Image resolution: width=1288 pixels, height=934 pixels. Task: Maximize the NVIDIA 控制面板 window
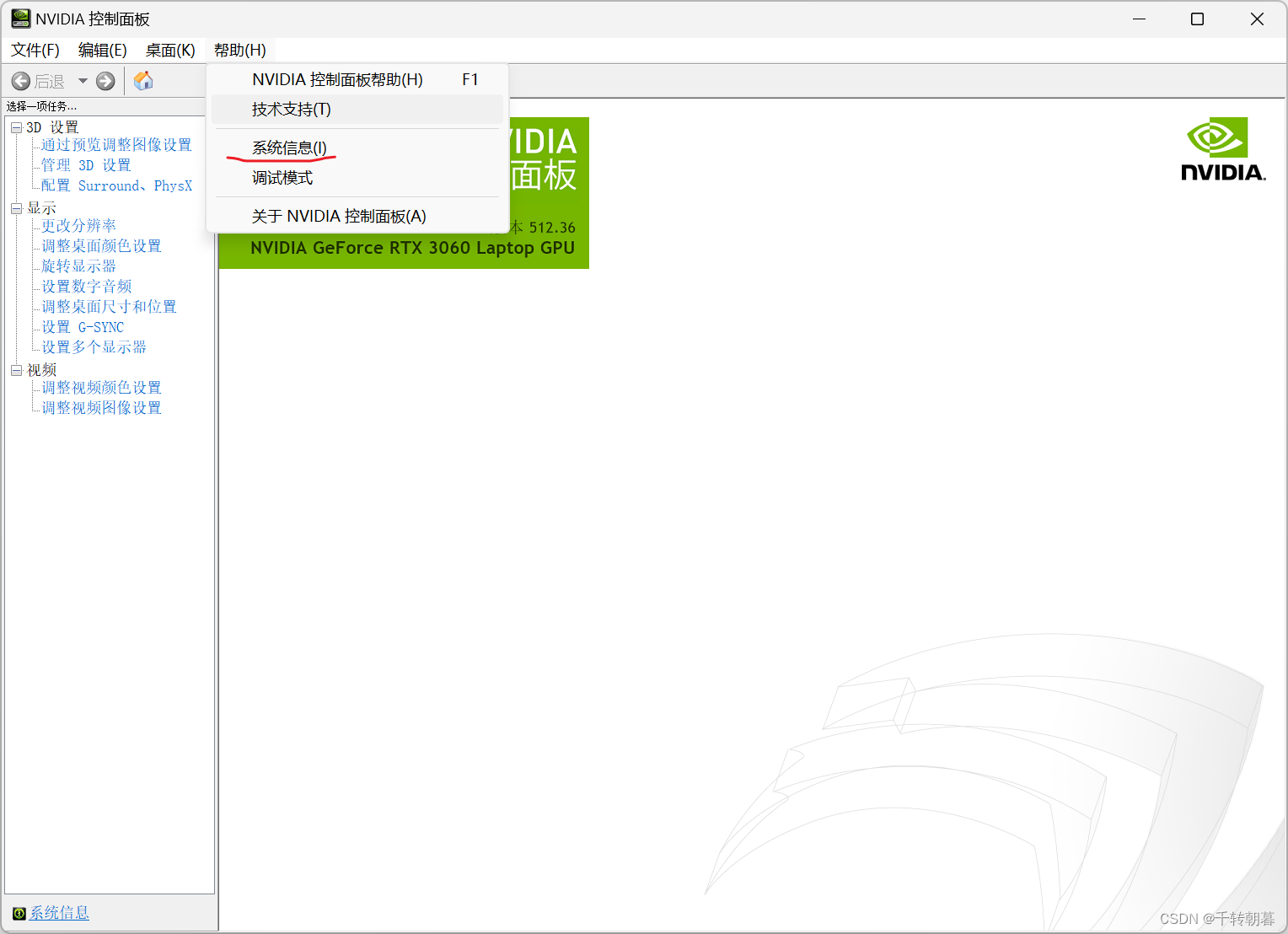coord(1197,19)
